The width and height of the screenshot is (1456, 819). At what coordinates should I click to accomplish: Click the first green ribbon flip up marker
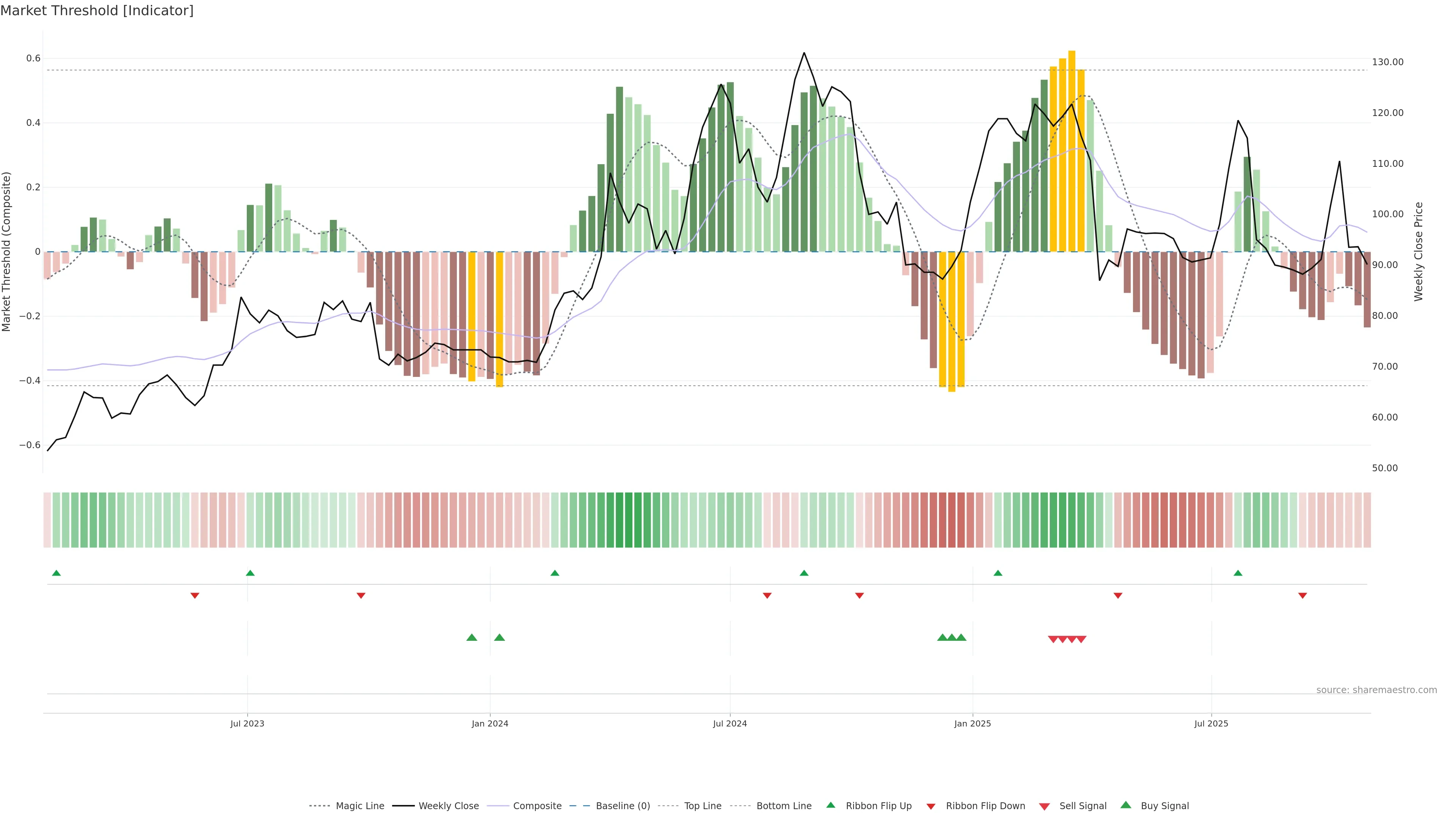(56, 573)
